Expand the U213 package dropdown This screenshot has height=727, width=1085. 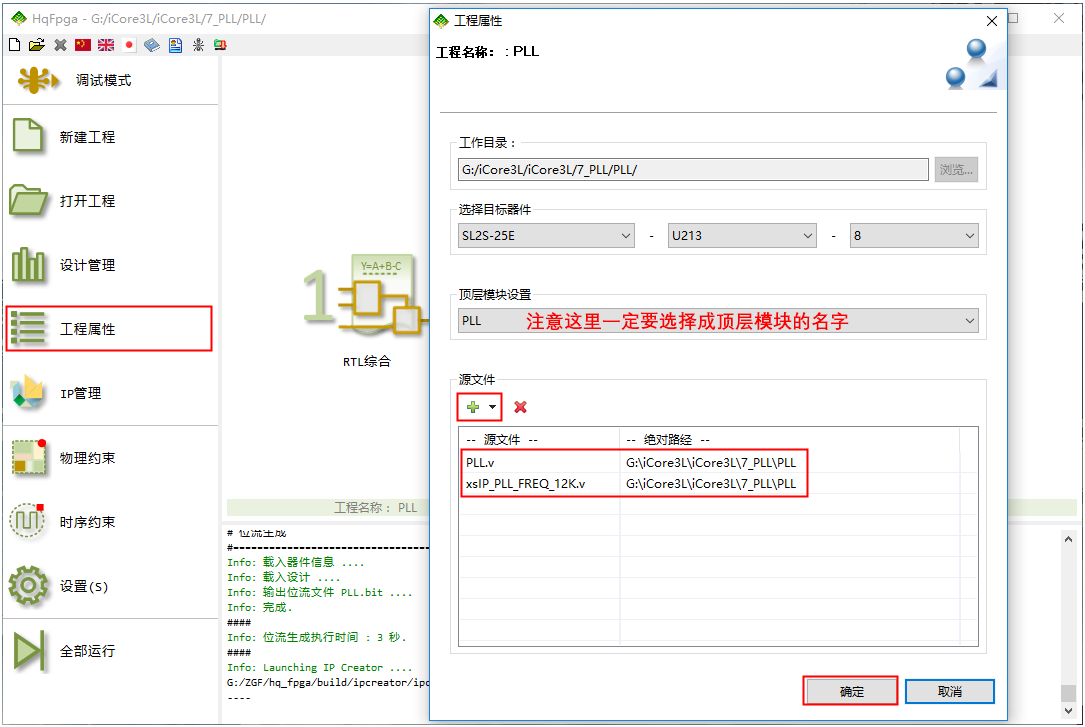click(742, 236)
